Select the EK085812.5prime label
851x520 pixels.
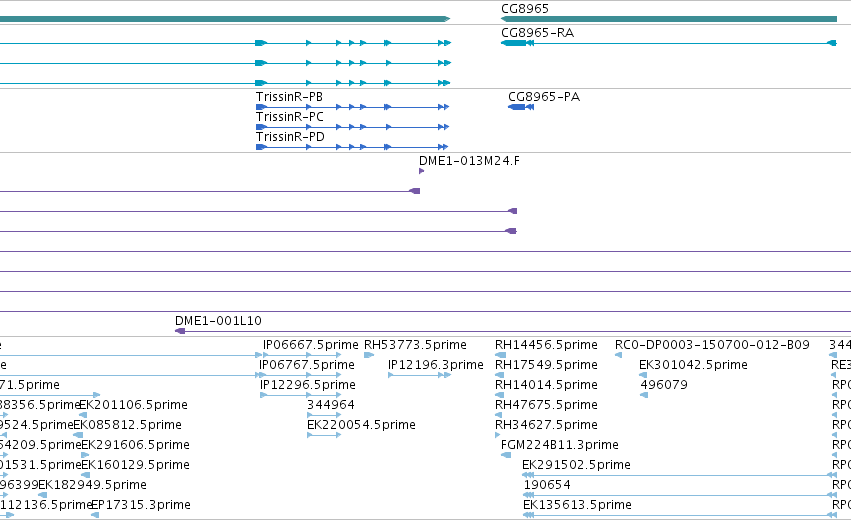click(x=128, y=425)
